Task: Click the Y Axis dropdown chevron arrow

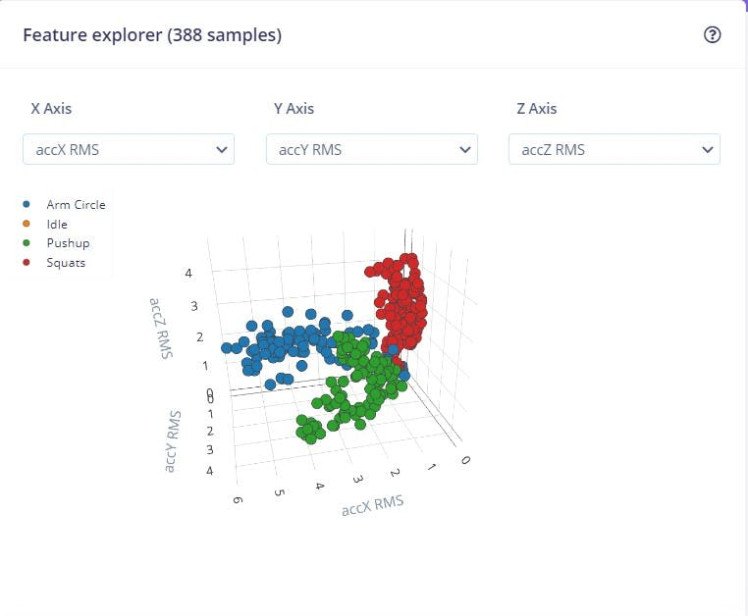Action: (x=464, y=150)
